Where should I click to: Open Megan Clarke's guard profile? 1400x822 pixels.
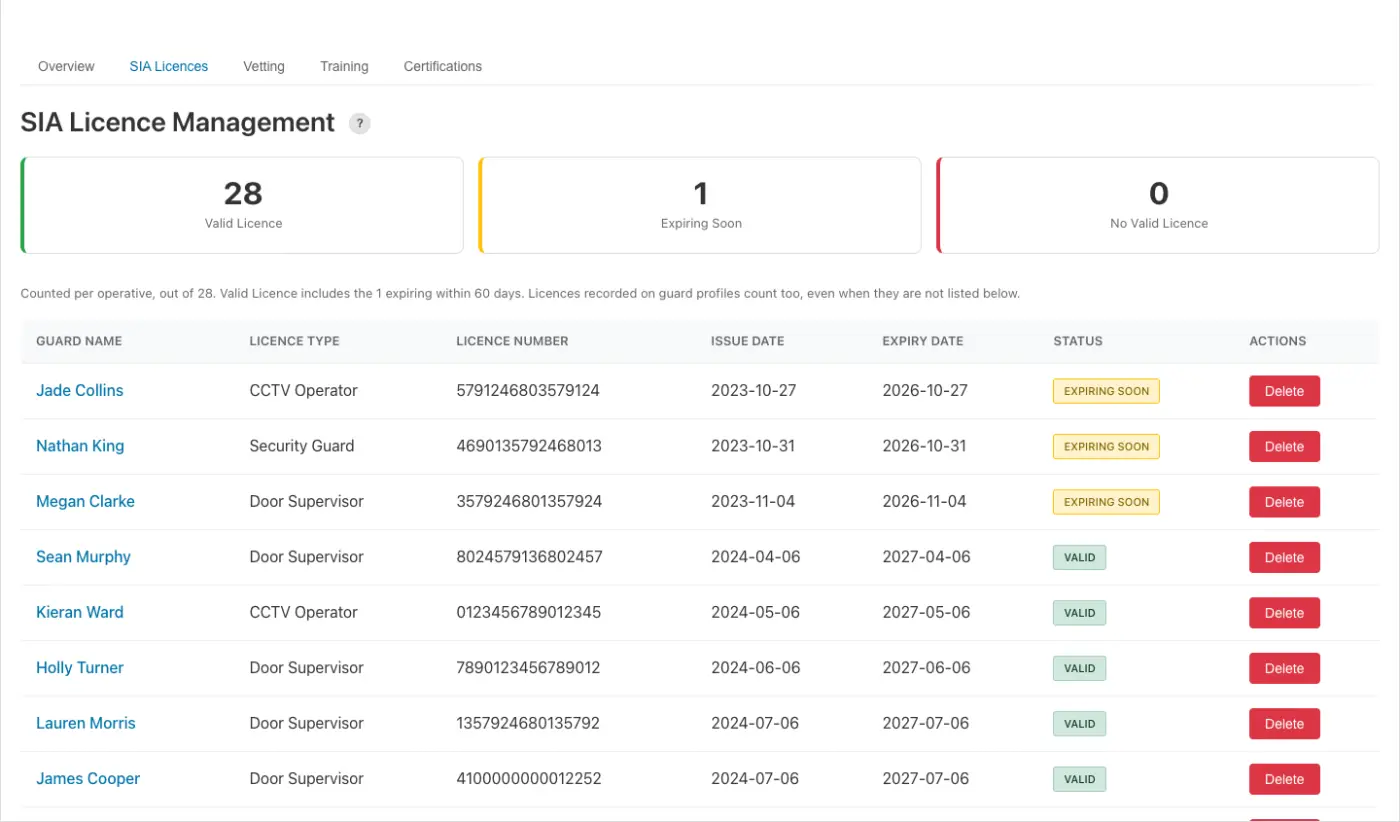[x=85, y=501]
